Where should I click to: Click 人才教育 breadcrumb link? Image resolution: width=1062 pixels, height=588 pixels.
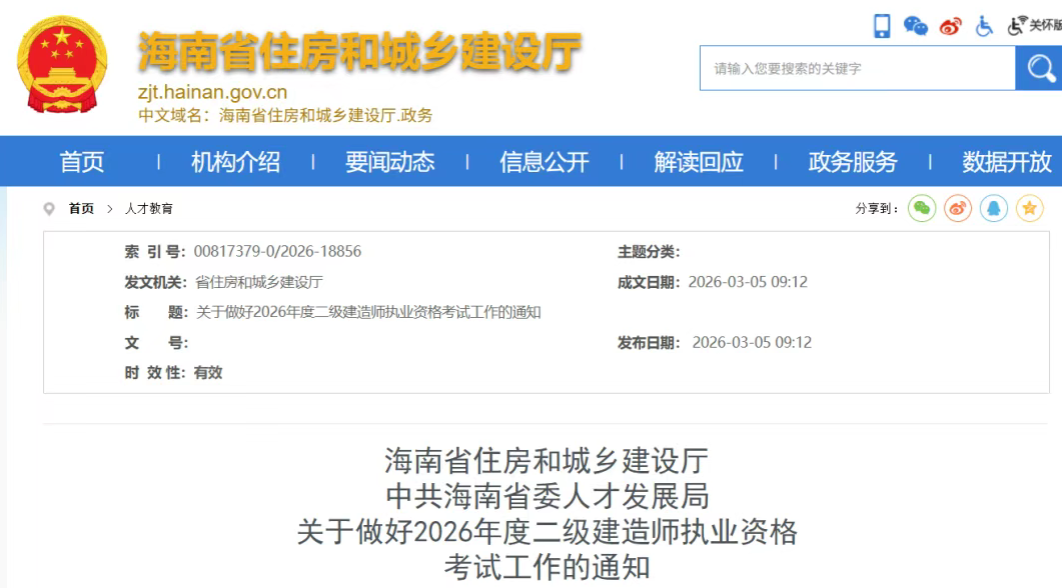coord(149,209)
